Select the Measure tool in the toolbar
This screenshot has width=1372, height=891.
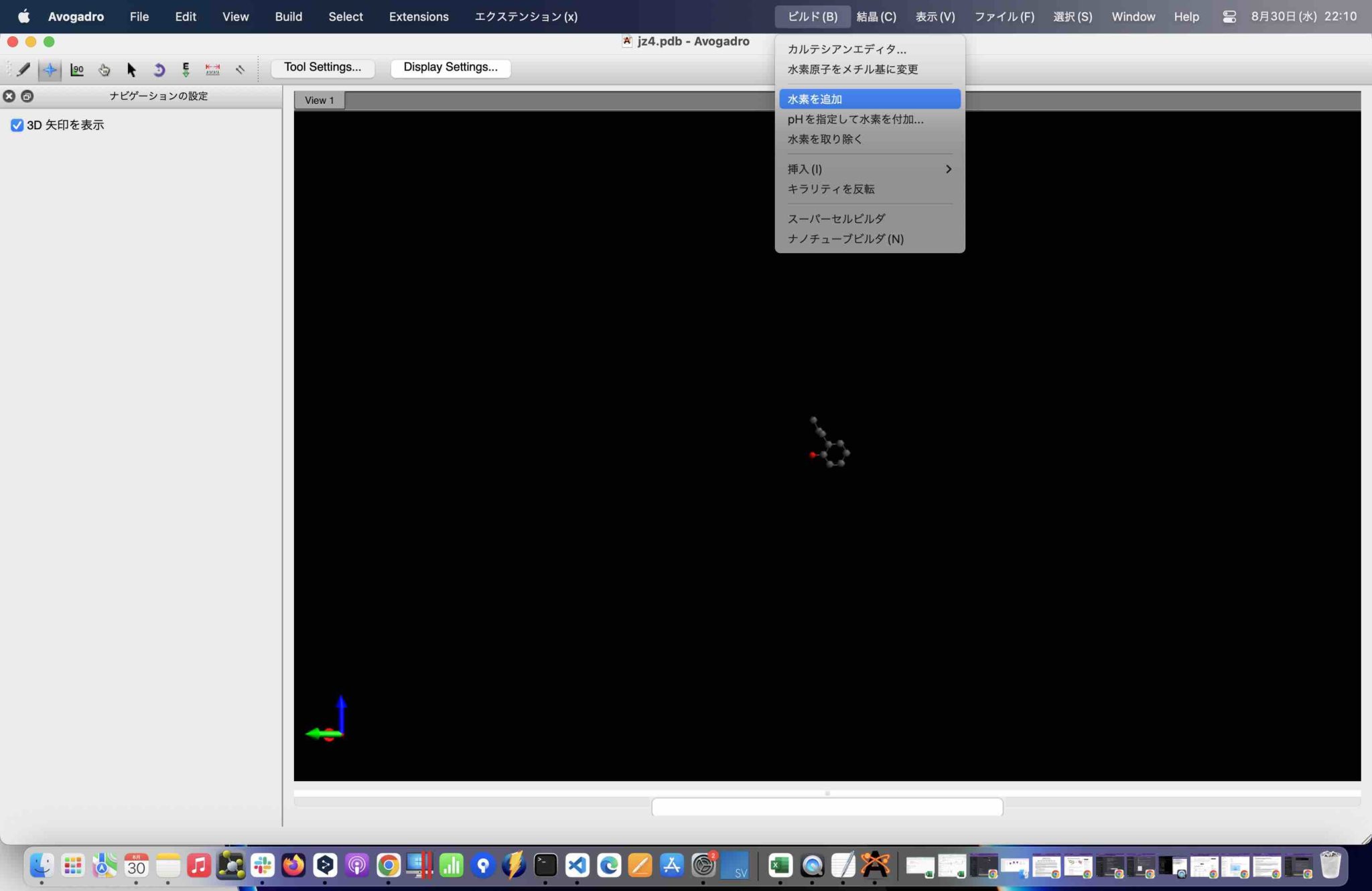213,69
